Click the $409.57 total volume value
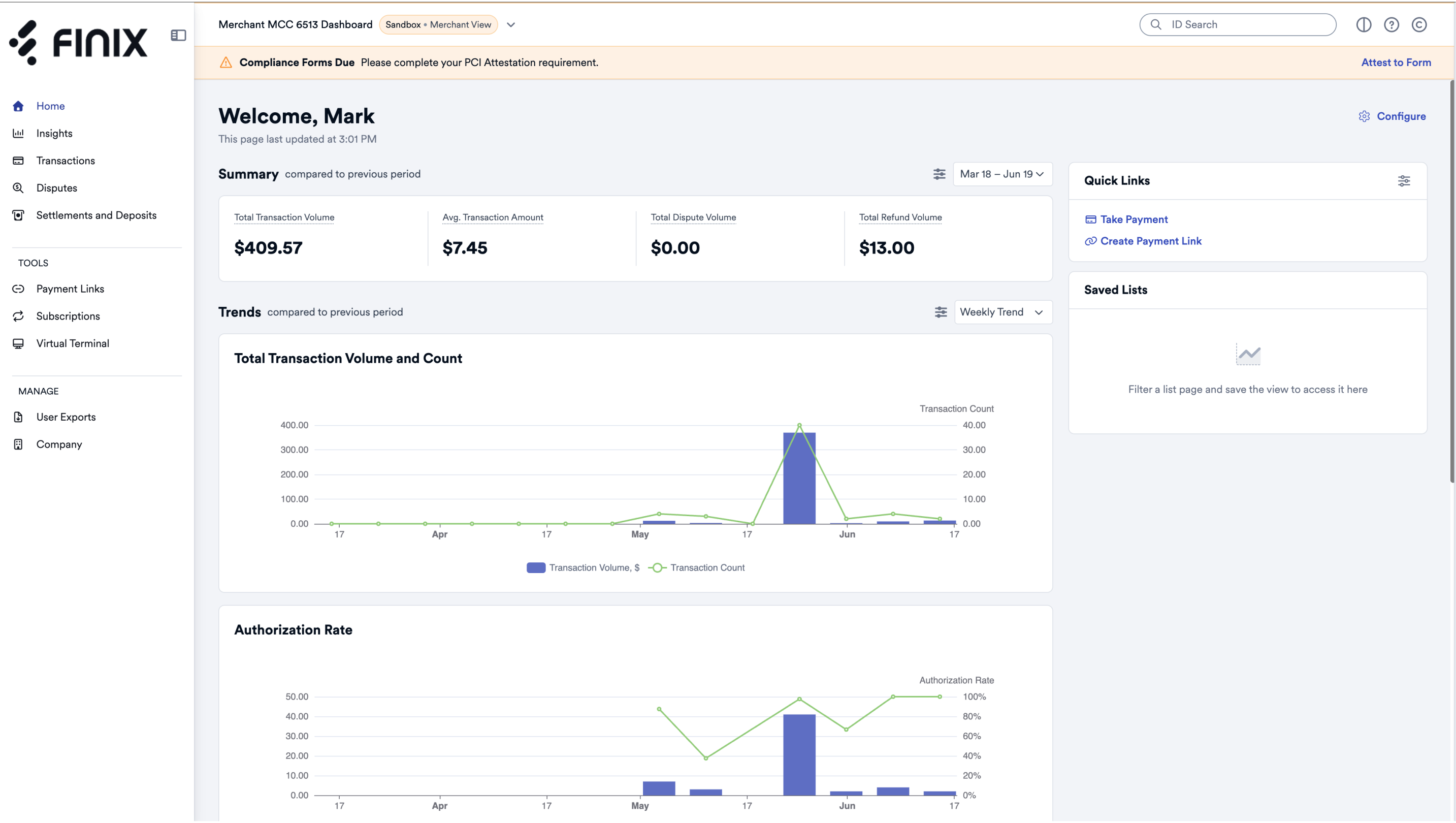This screenshot has width=1456, height=823. 268,247
